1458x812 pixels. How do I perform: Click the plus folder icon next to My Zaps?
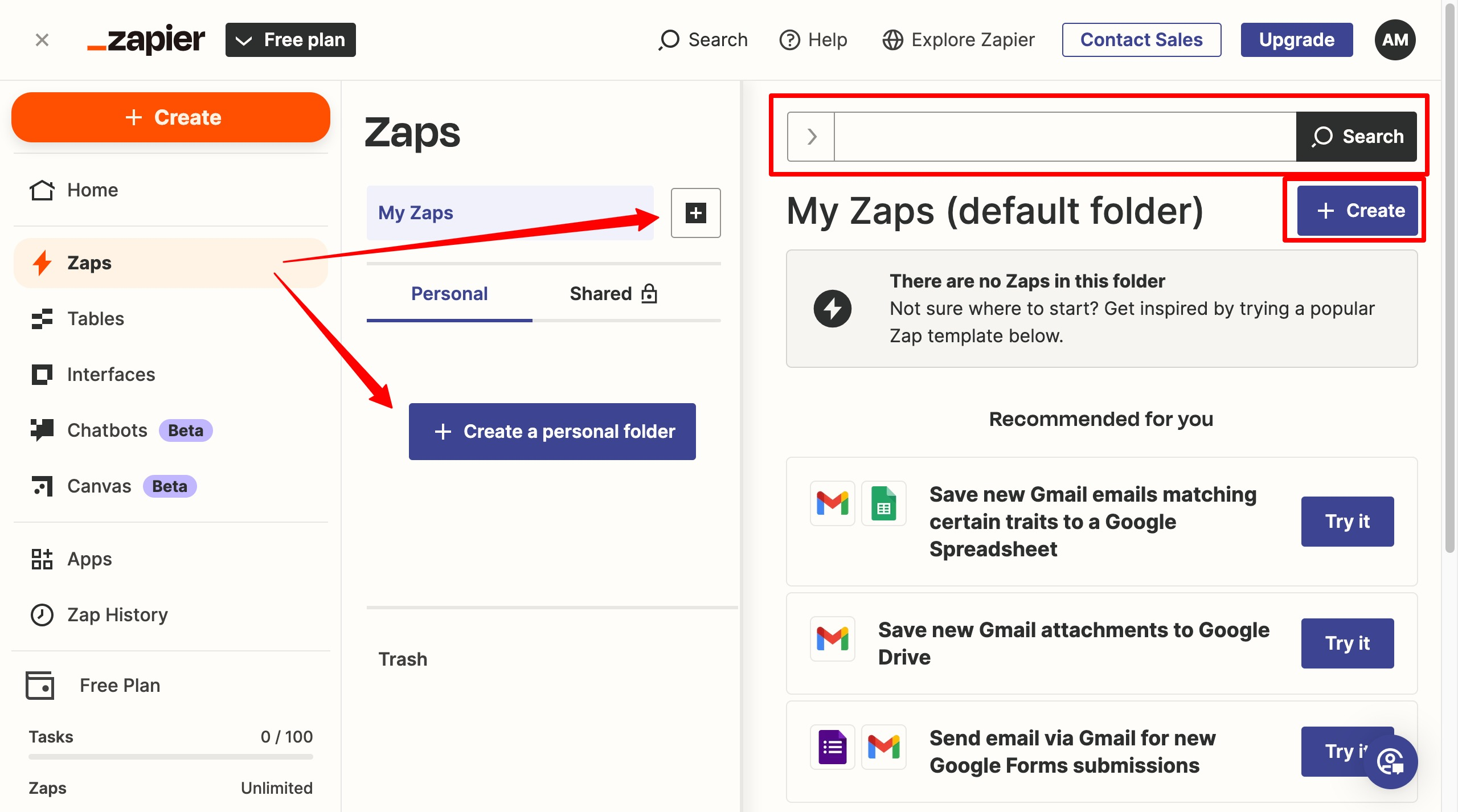pos(695,213)
